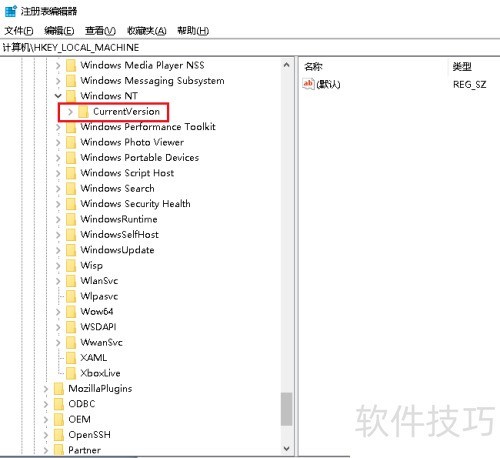Click the WlanSvc folder icon
The image size is (500, 458).
click(x=71, y=281)
